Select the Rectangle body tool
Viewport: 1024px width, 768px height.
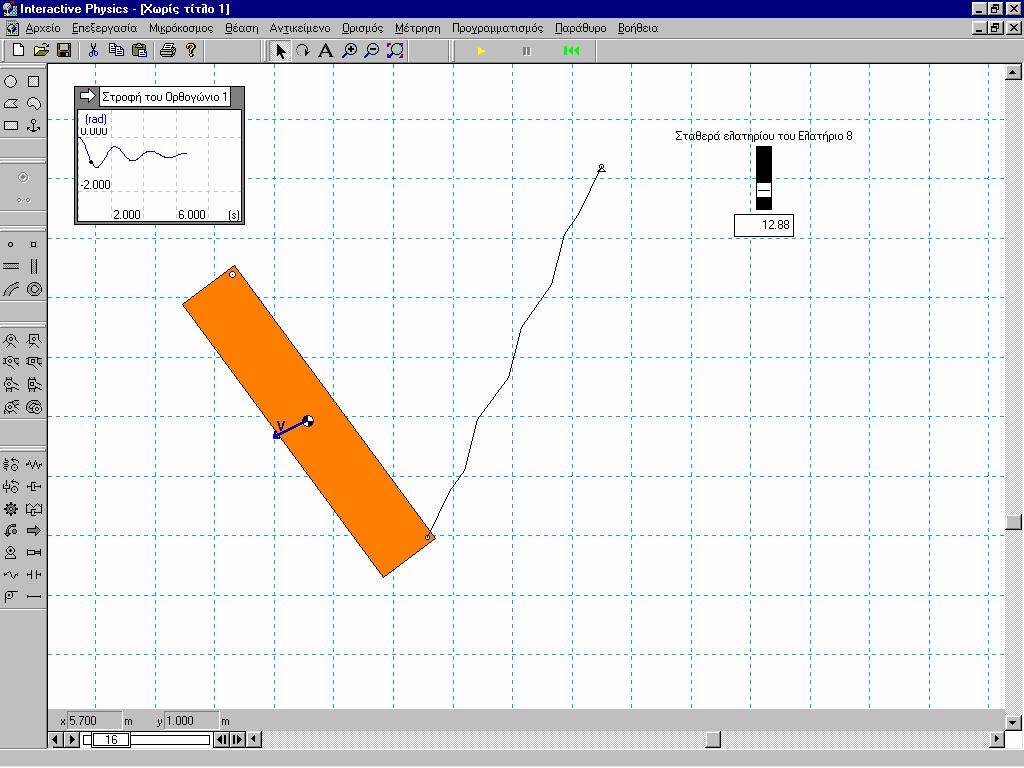click(10, 125)
